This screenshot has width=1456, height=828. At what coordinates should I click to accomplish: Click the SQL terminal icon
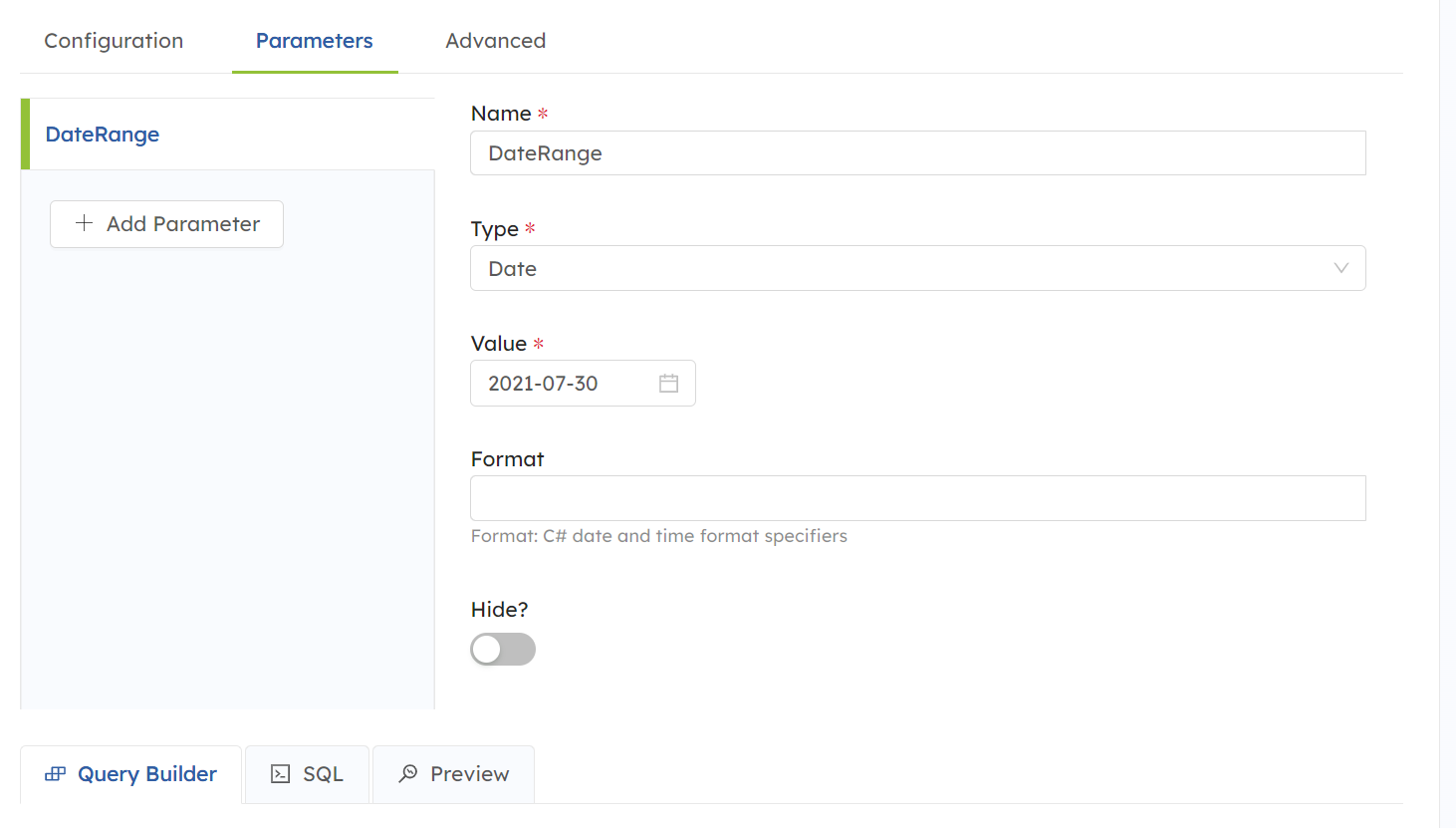(x=281, y=774)
